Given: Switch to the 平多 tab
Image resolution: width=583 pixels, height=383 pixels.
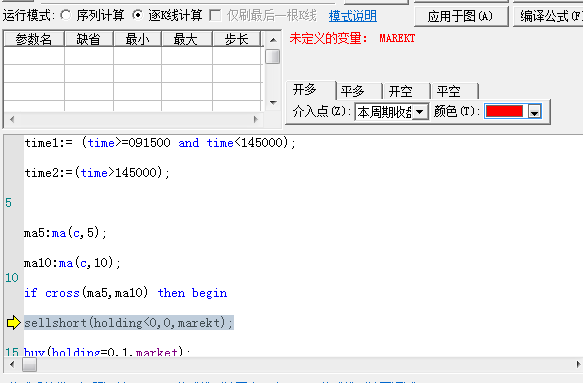Looking at the screenshot, I should pos(358,91).
